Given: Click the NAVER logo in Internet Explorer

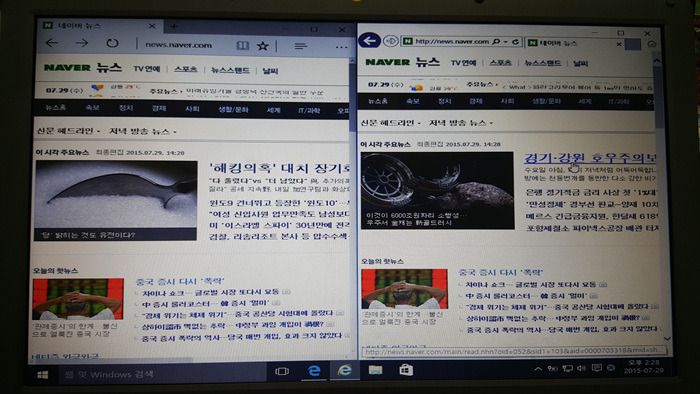Looking at the screenshot, I should [x=388, y=62].
